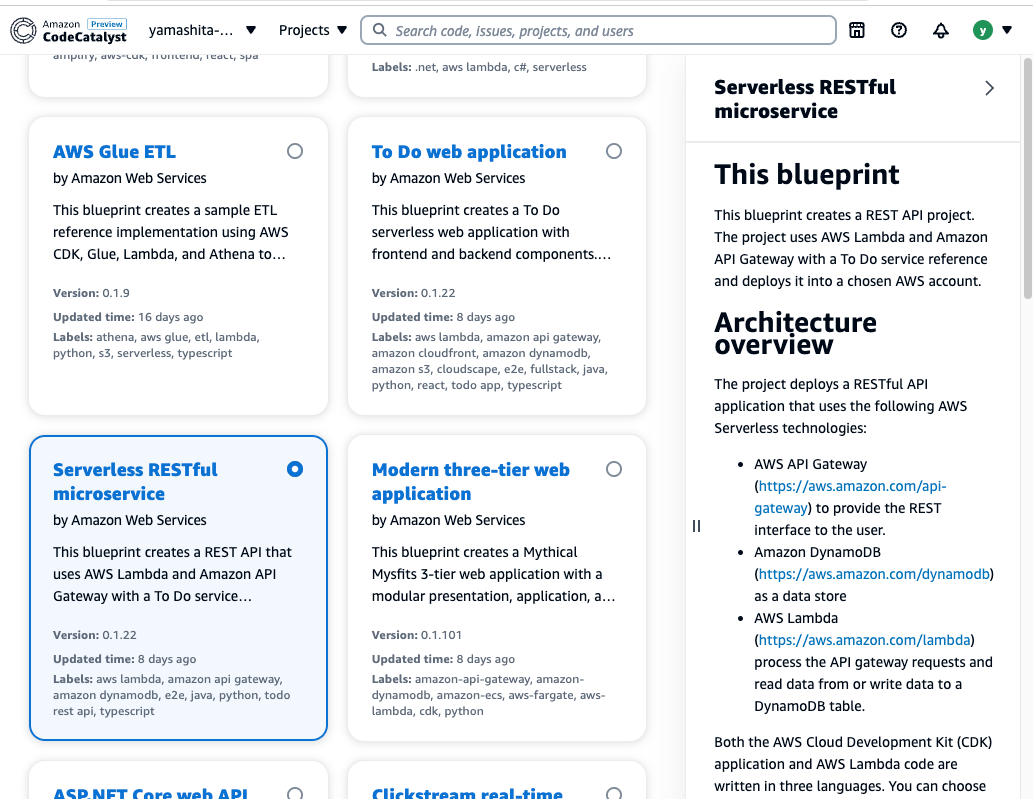Select the To Do web application radio button

[x=613, y=152]
